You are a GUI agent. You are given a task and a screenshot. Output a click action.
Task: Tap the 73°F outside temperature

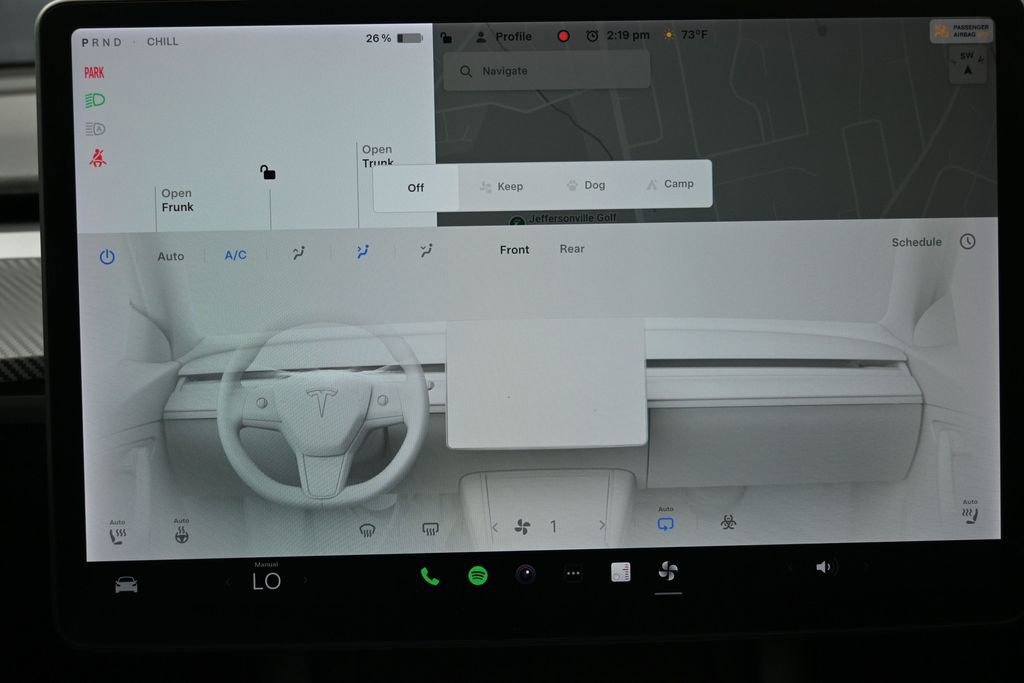coord(694,34)
